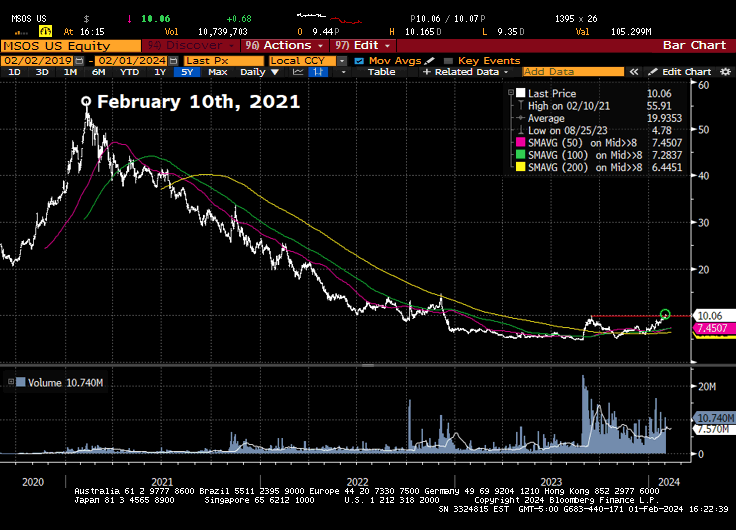Image resolution: width=736 pixels, height=530 pixels.
Task: Click the Average marker icon in the legend
Action: pyautogui.click(x=521, y=118)
